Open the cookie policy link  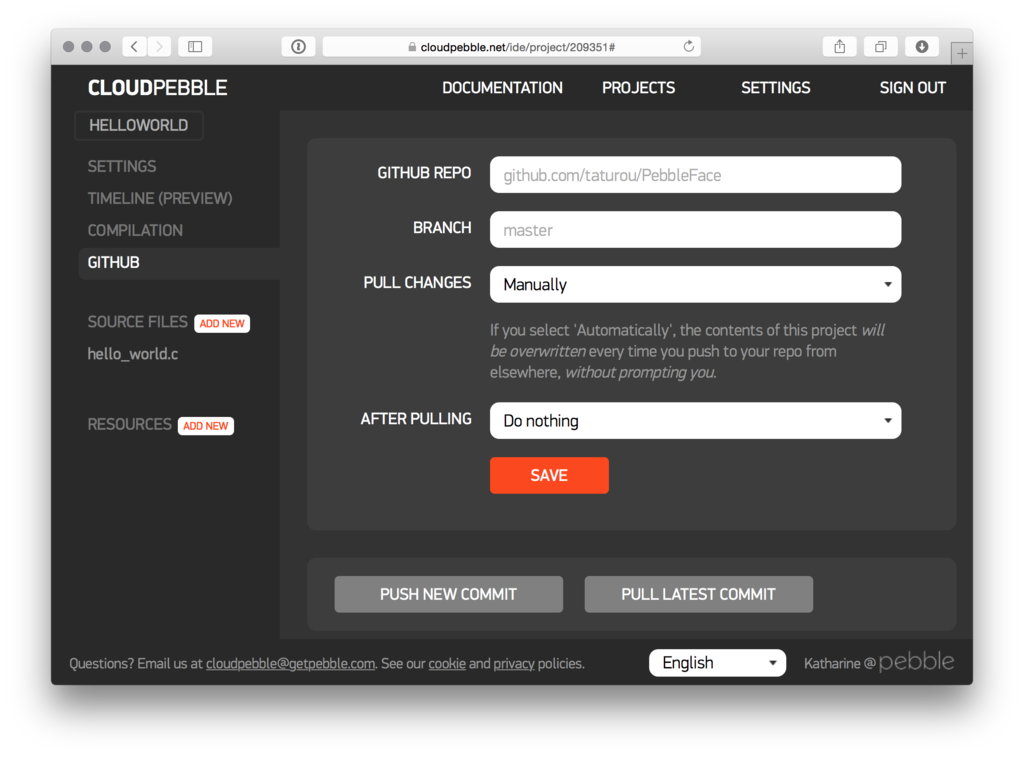(447, 663)
